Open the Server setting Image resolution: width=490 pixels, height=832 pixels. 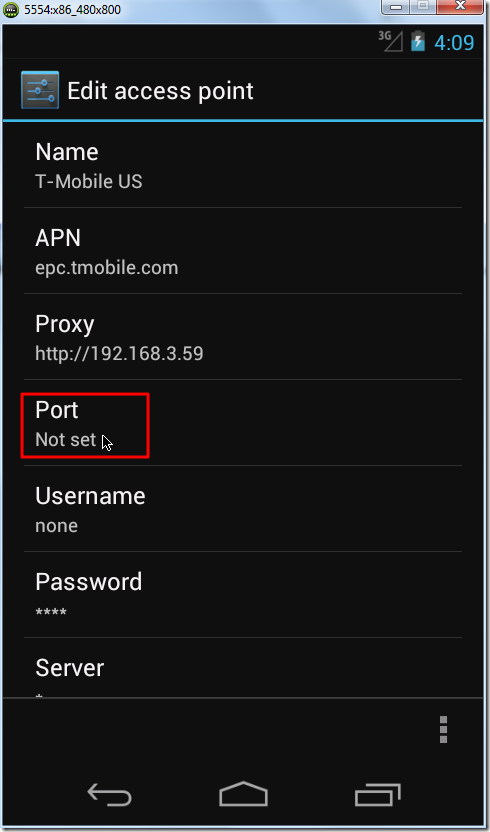[x=243, y=669]
